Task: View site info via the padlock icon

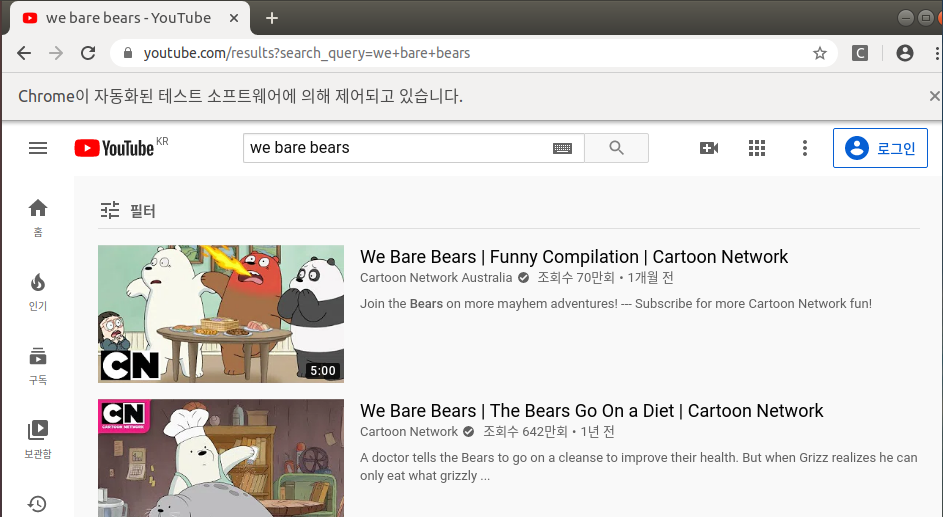Action: click(x=127, y=53)
